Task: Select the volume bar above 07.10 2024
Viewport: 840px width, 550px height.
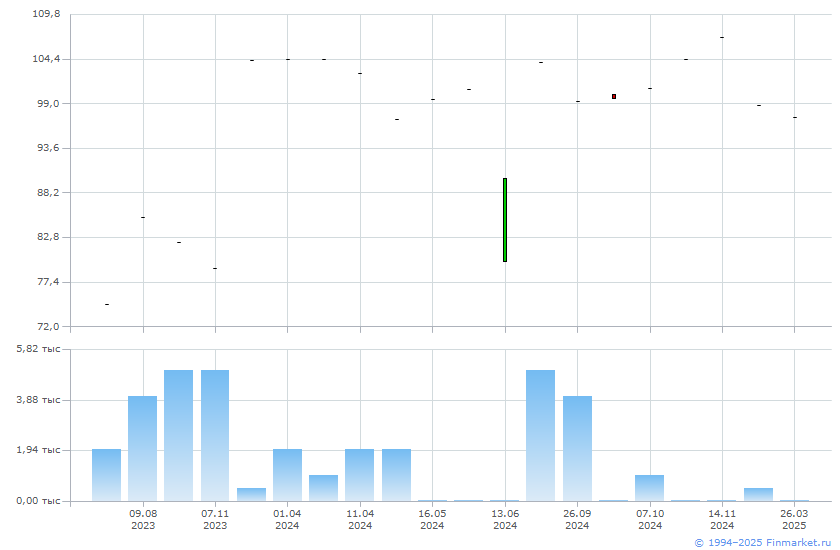Action: 649,488
